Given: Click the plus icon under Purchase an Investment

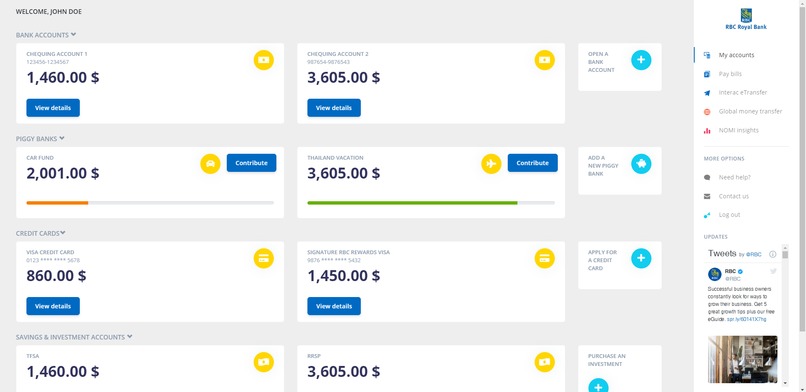Looking at the screenshot, I should [598, 386].
